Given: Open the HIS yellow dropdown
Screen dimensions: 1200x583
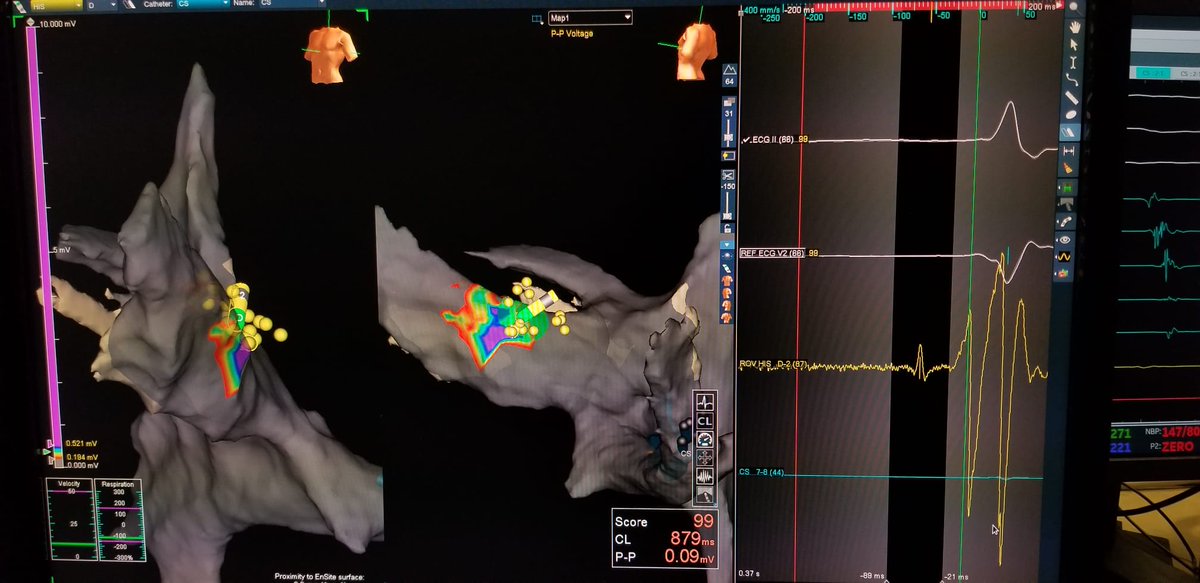Looking at the screenshot, I should (56, 6).
